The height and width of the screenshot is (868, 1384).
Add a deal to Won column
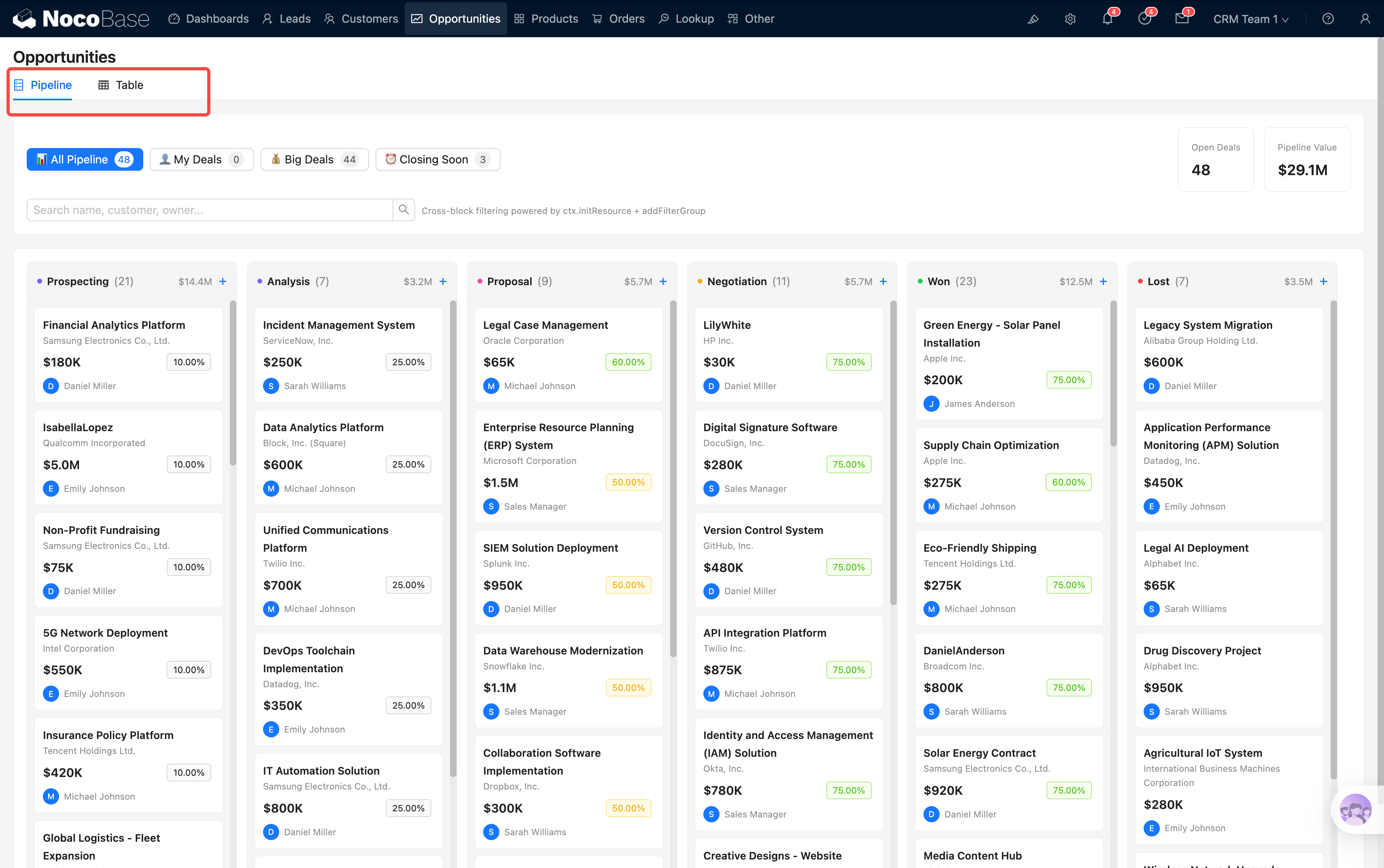click(x=1103, y=281)
